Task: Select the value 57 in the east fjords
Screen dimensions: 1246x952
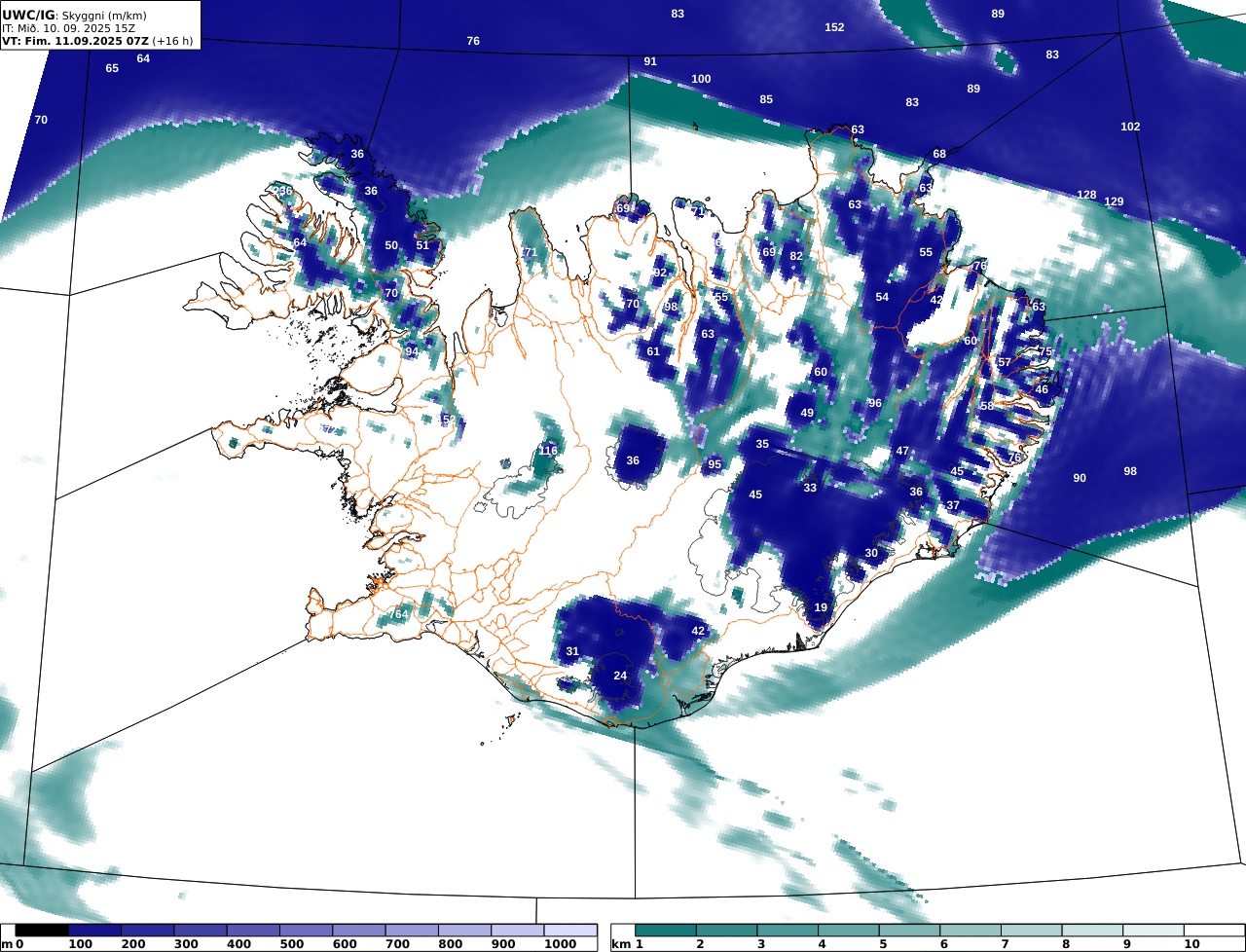Action: [1005, 362]
